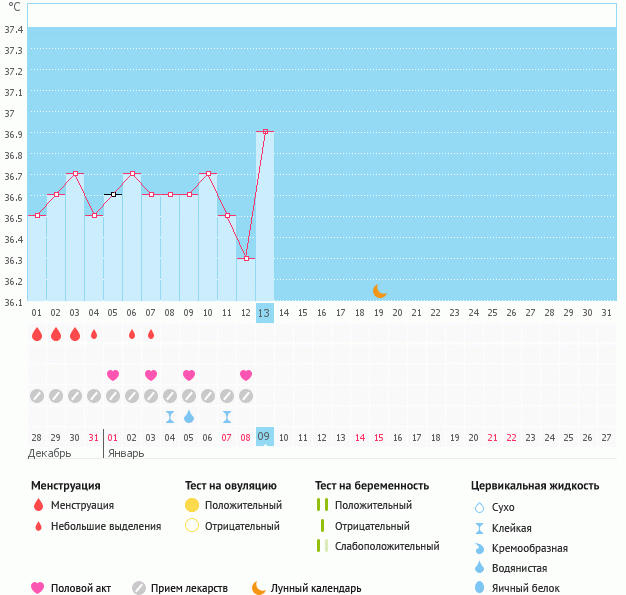Viewport: 626px width, 595px height.
Task: Click the "Прием лекарств" legend label
Action: tap(189, 588)
